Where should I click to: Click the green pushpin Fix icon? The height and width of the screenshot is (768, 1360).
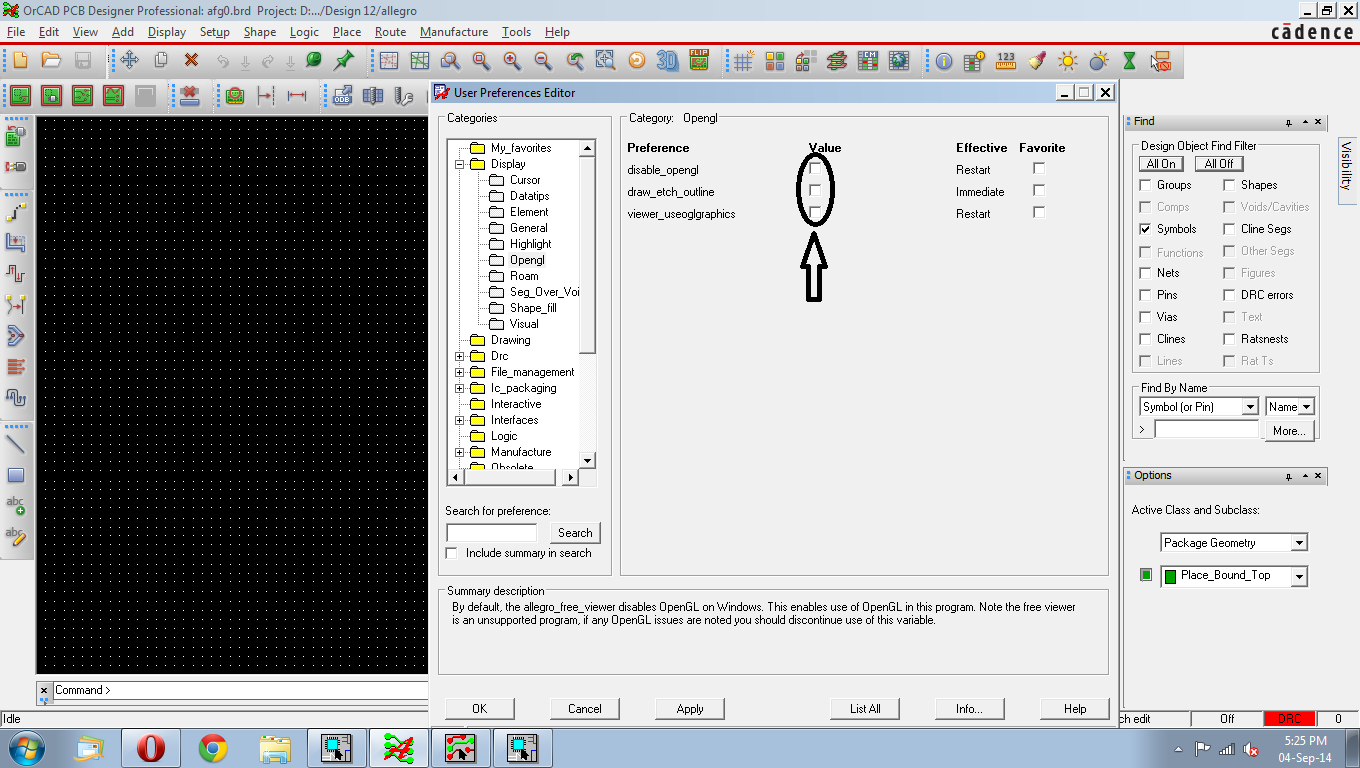coord(344,61)
